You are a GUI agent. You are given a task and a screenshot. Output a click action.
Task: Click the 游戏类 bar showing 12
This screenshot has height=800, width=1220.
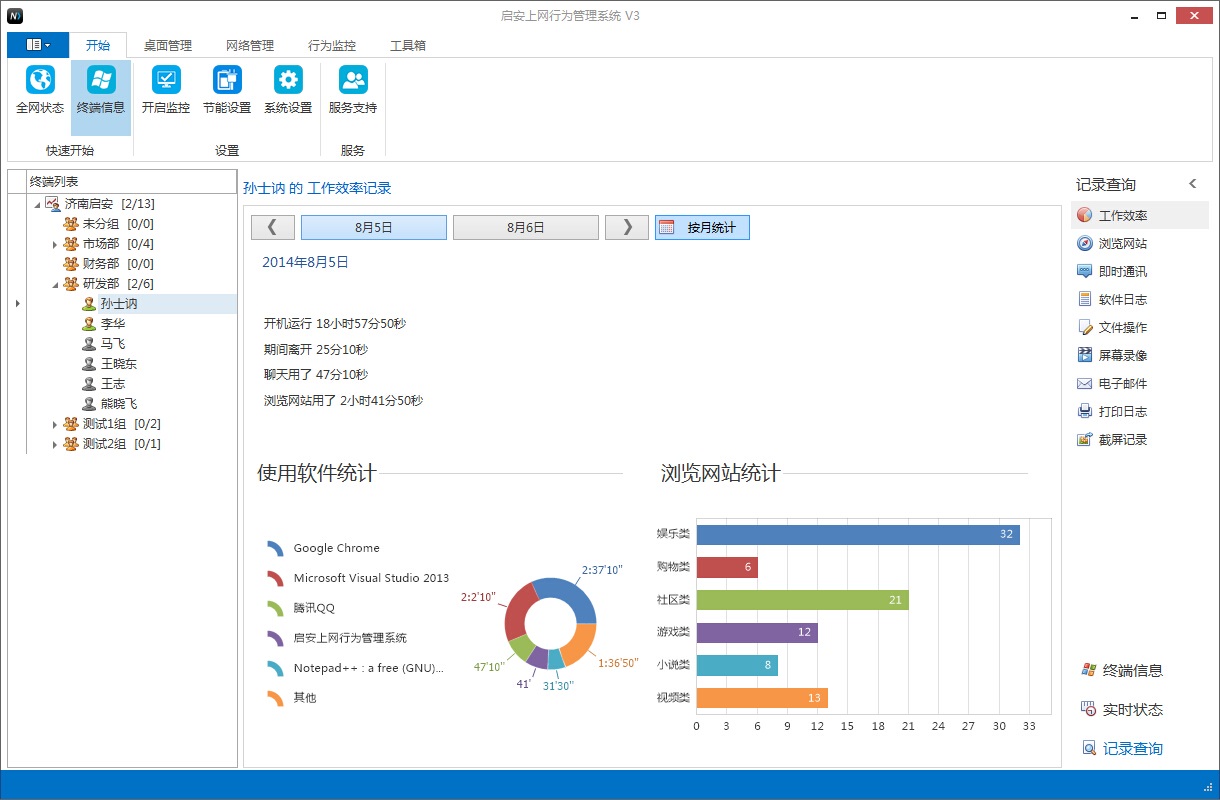tap(757, 632)
